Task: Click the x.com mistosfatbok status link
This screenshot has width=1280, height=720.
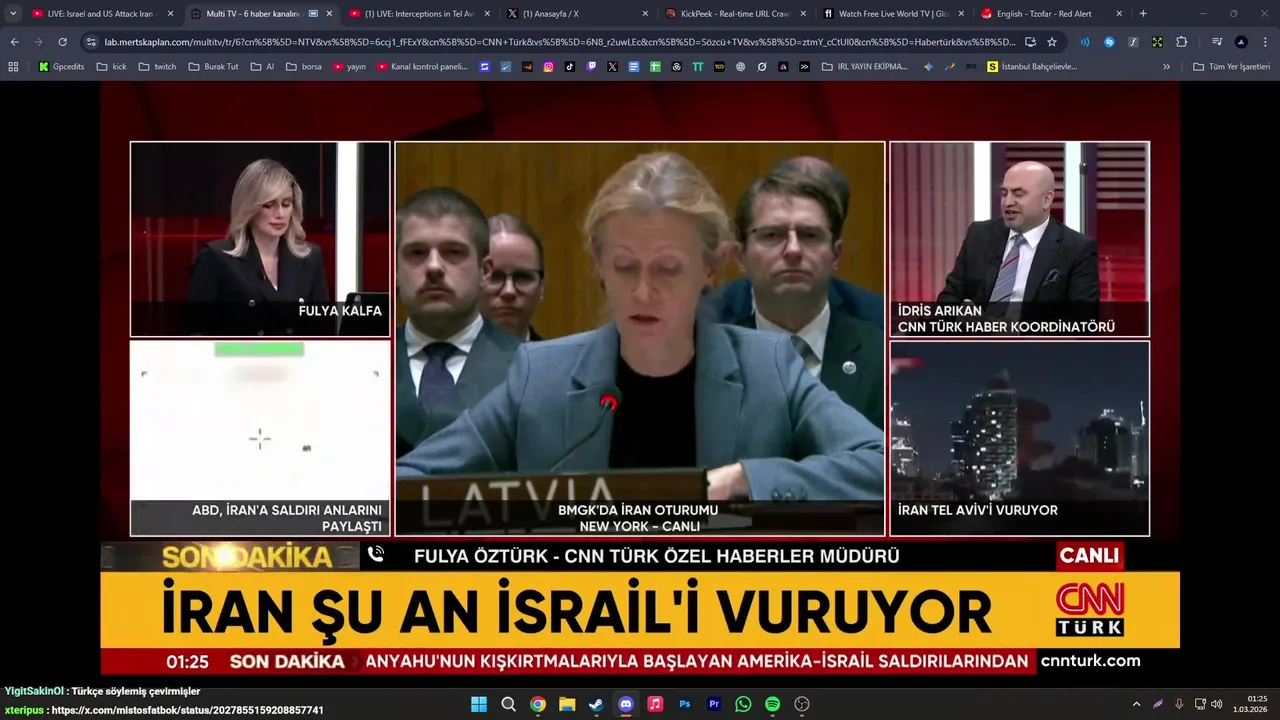Action: click(x=187, y=710)
